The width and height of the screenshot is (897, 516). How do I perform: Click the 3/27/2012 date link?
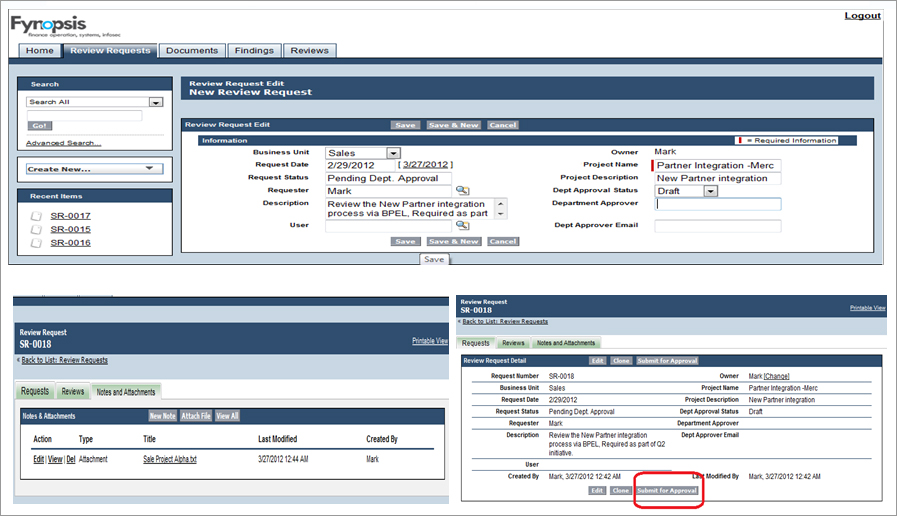tap(426, 165)
